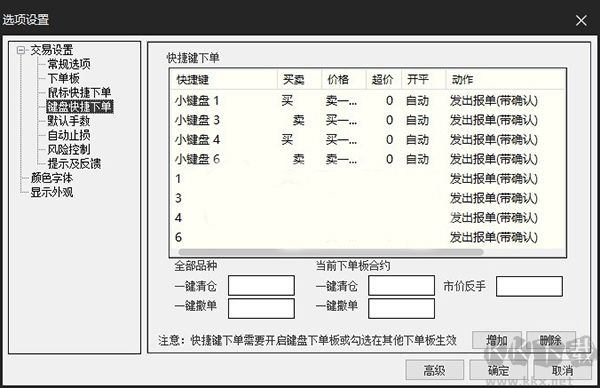Click the 快捷键 column header
The width and height of the screenshot is (600, 388).
coord(223,80)
